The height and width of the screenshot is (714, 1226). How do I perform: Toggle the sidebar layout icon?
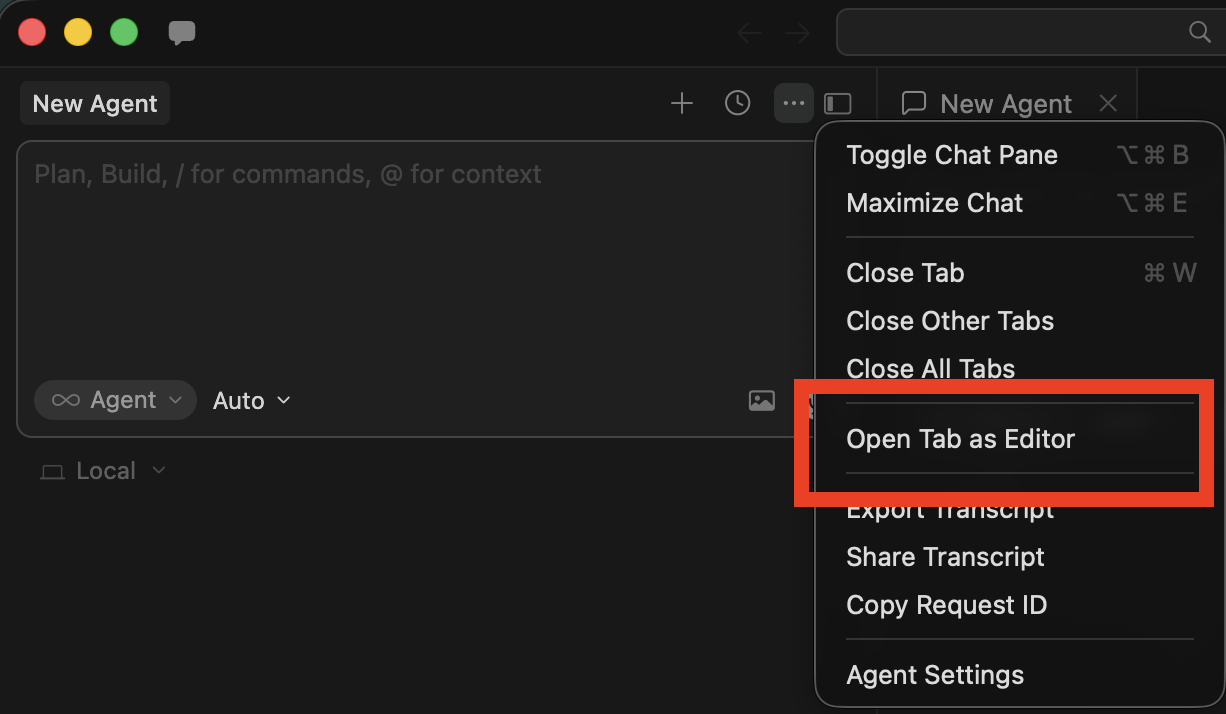click(x=838, y=103)
